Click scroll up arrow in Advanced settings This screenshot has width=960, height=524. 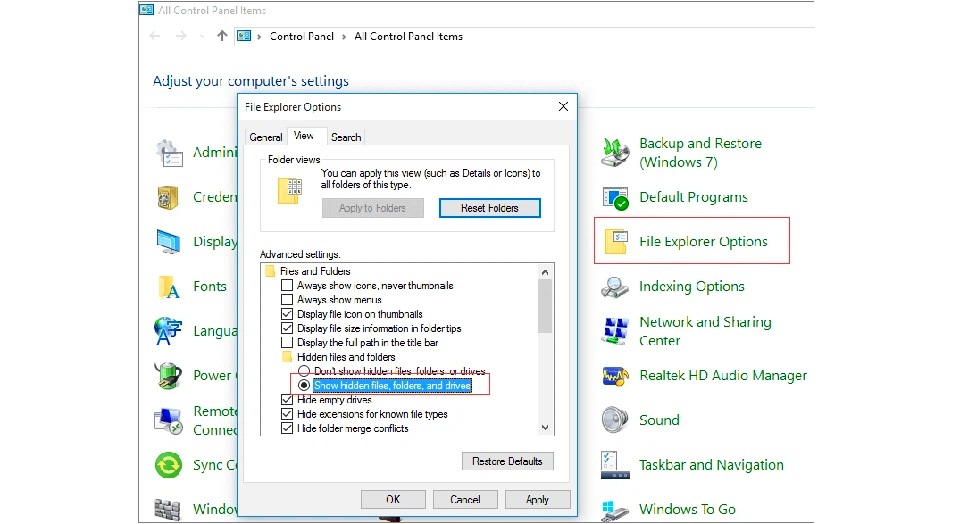[x=545, y=271]
